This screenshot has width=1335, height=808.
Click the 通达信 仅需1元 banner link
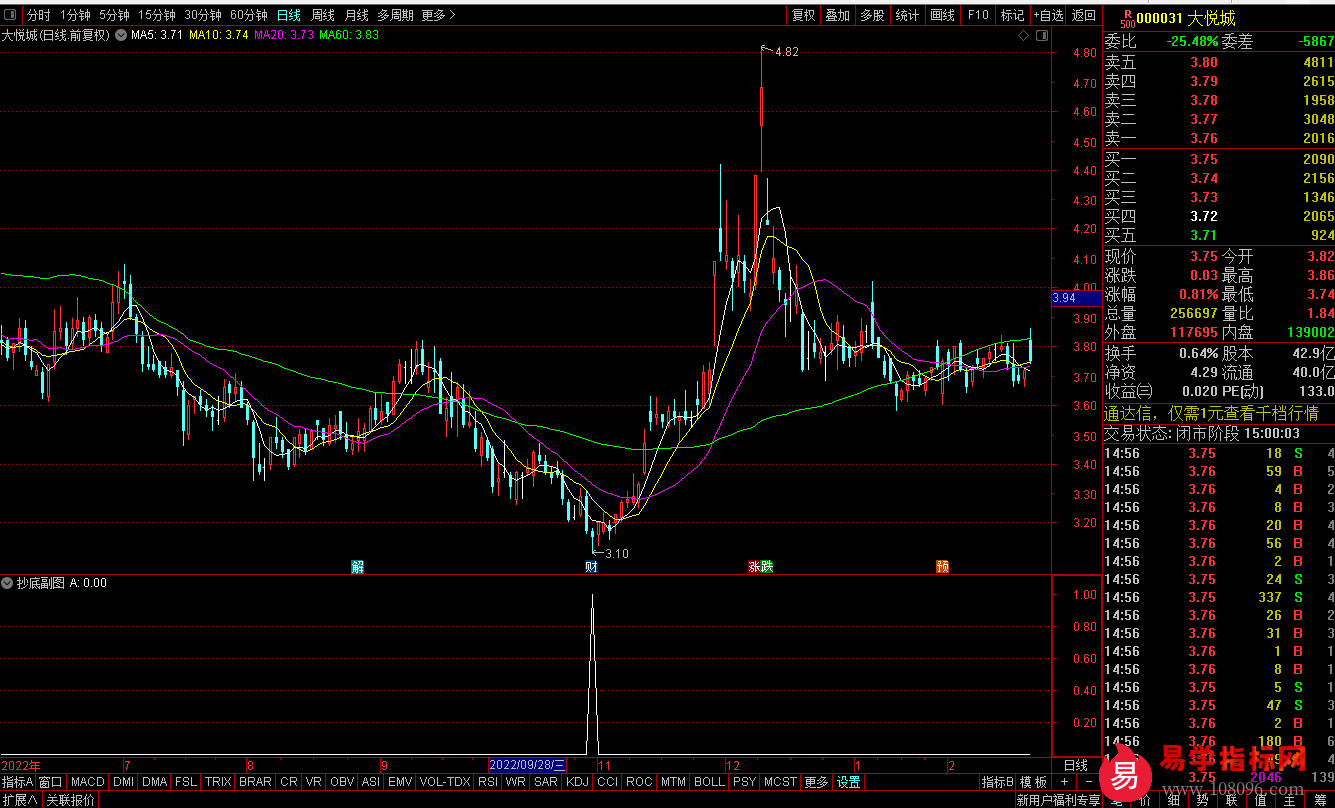(x=1211, y=413)
